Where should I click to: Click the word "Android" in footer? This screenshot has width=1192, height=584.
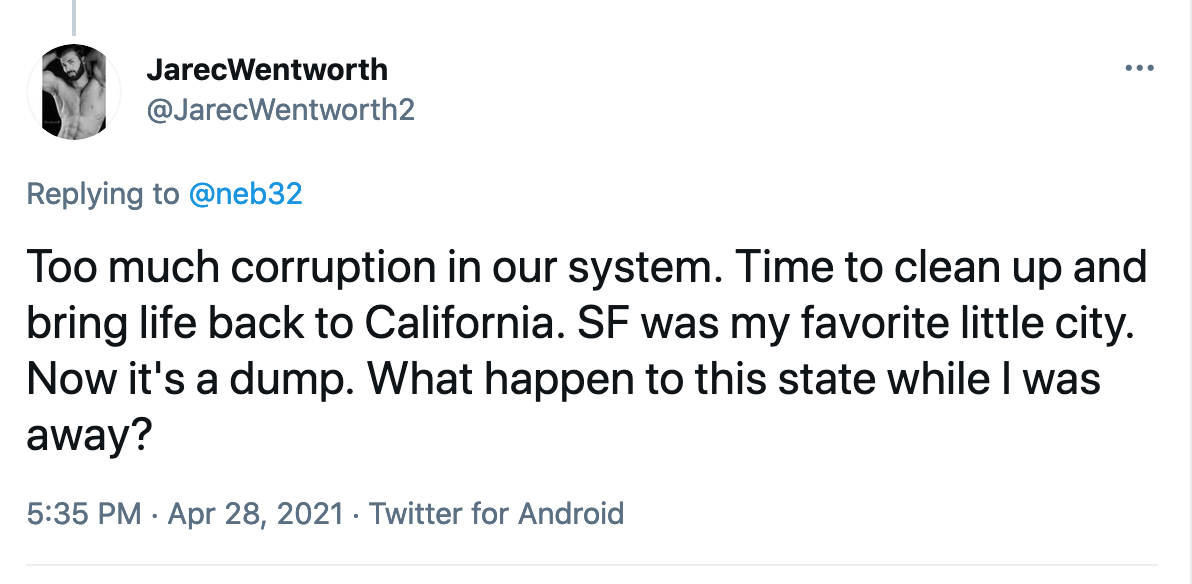point(571,513)
